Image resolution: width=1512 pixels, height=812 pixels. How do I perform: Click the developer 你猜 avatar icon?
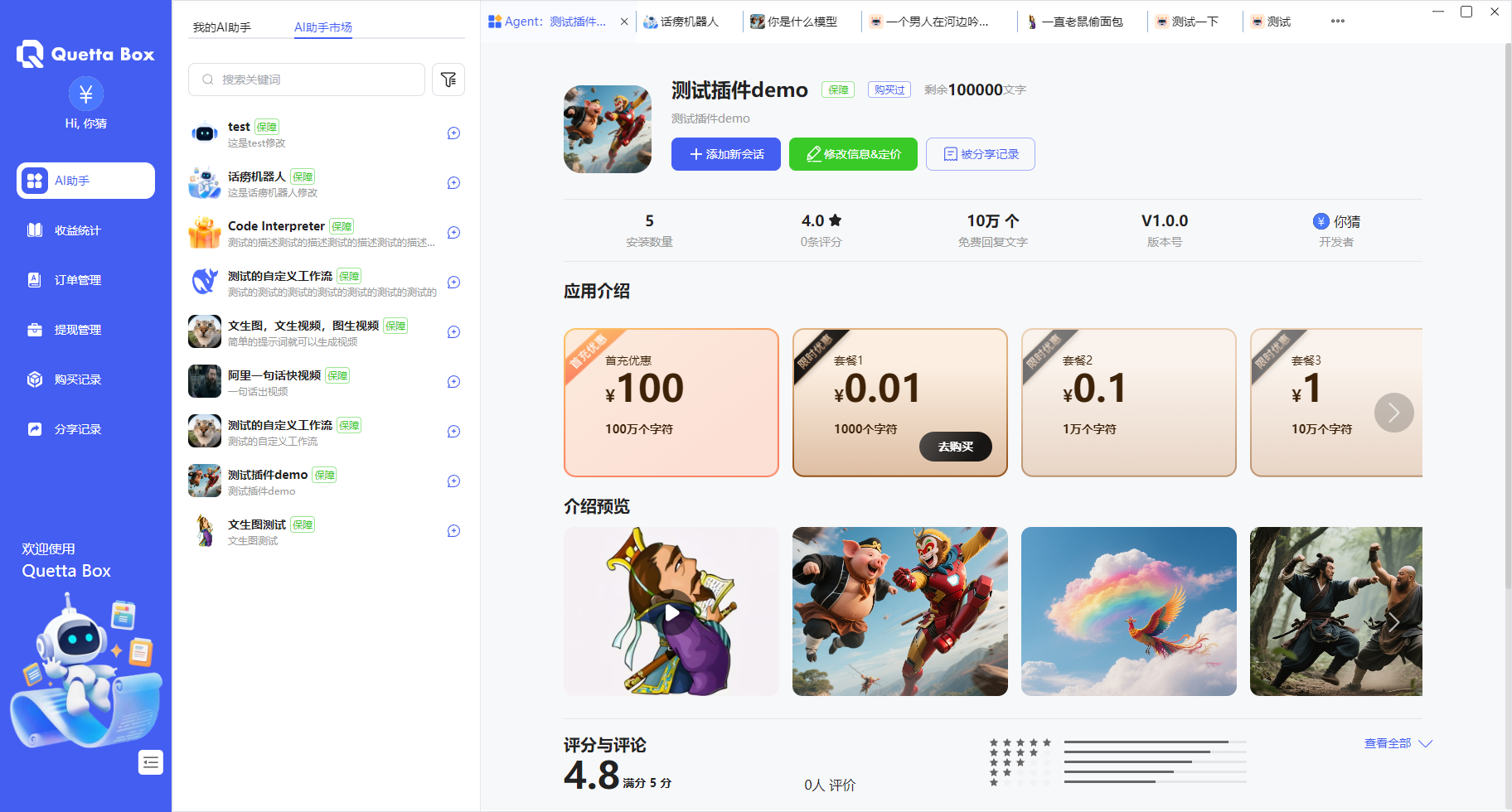click(x=1321, y=221)
